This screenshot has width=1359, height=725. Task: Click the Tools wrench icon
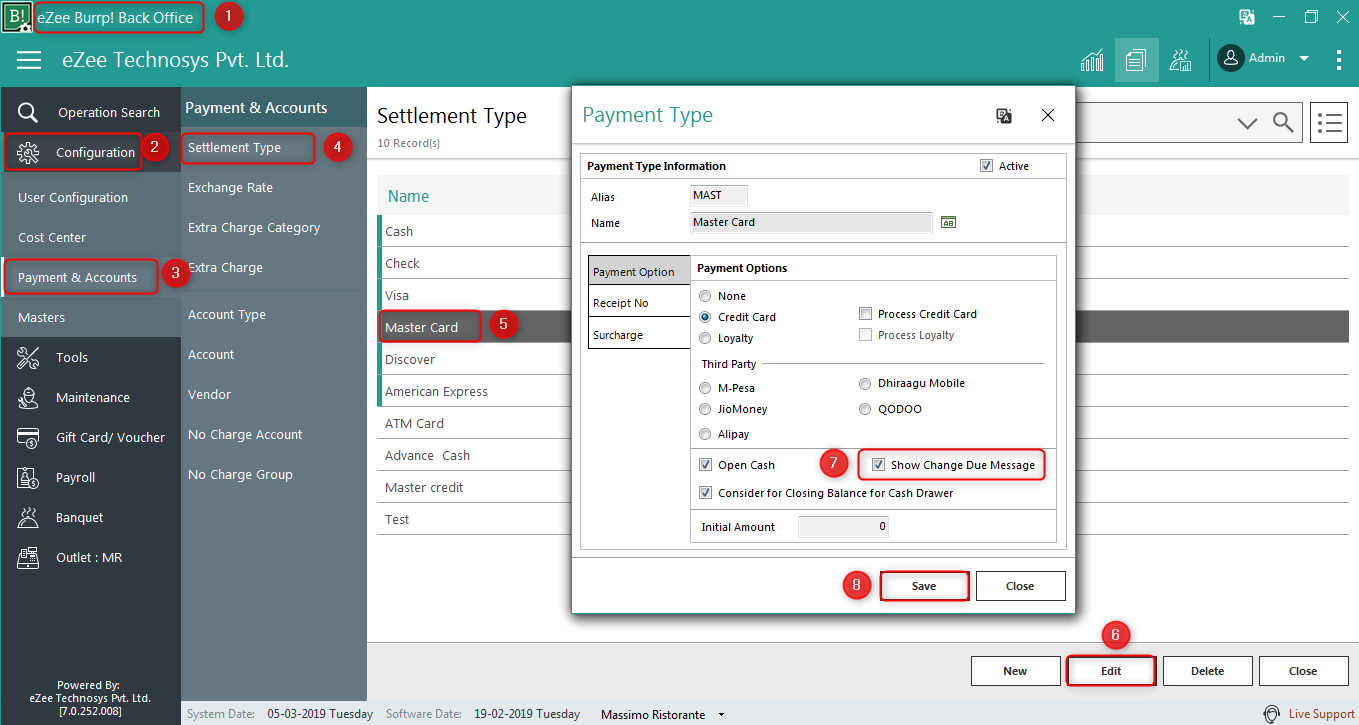(28, 357)
